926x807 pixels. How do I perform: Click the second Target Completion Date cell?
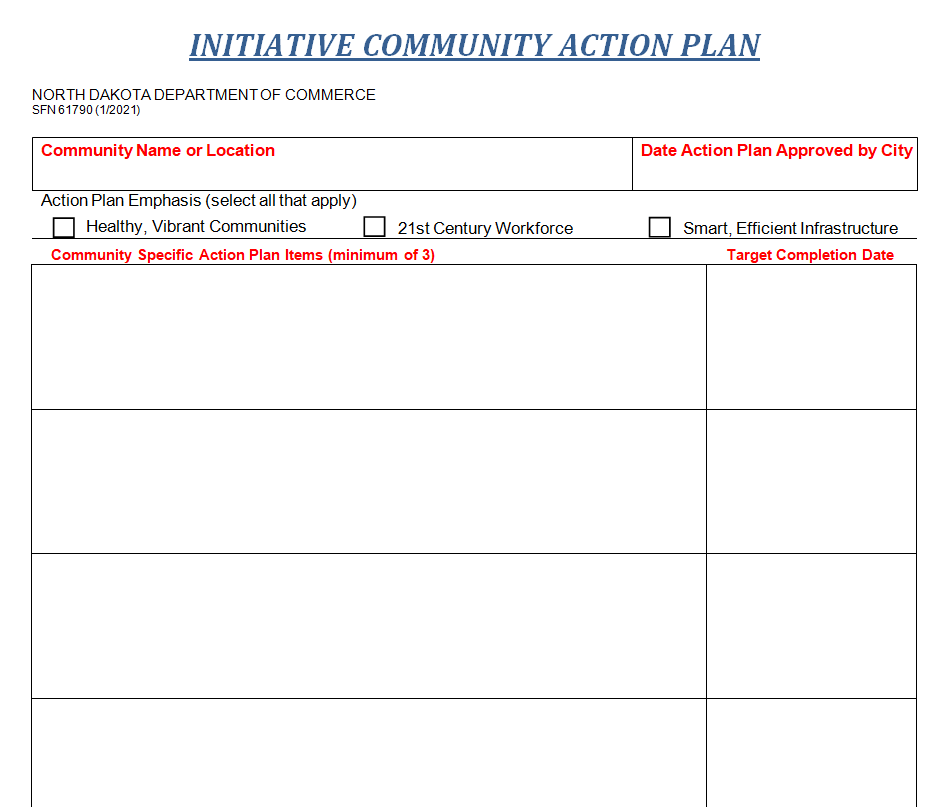point(812,480)
